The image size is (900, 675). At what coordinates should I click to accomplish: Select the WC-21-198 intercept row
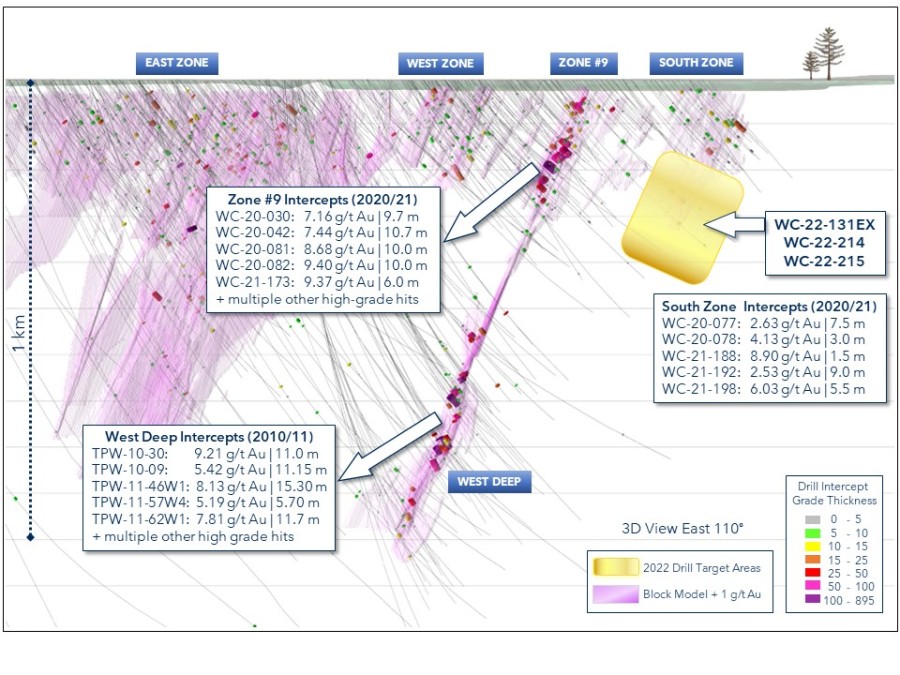click(x=763, y=389)
